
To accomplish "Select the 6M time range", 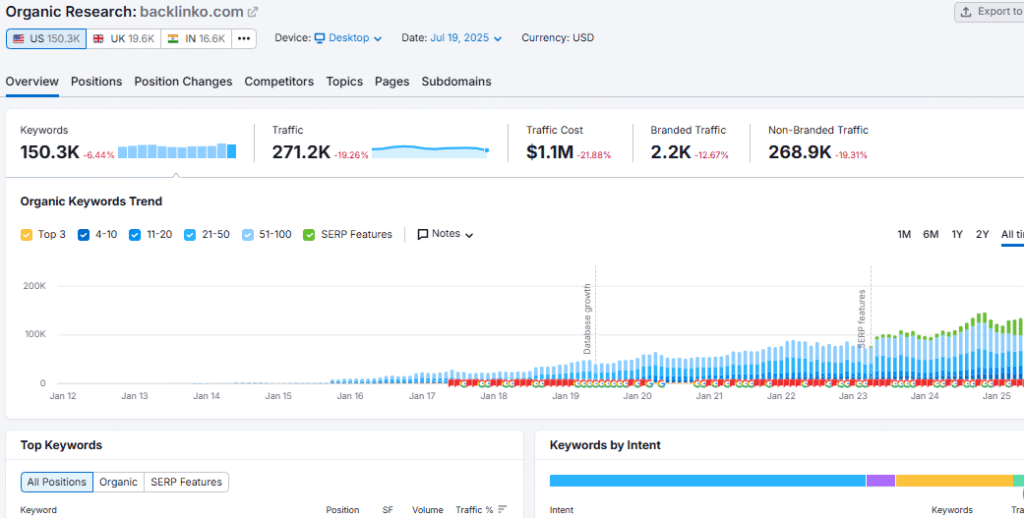I will [x=931, y=234].
